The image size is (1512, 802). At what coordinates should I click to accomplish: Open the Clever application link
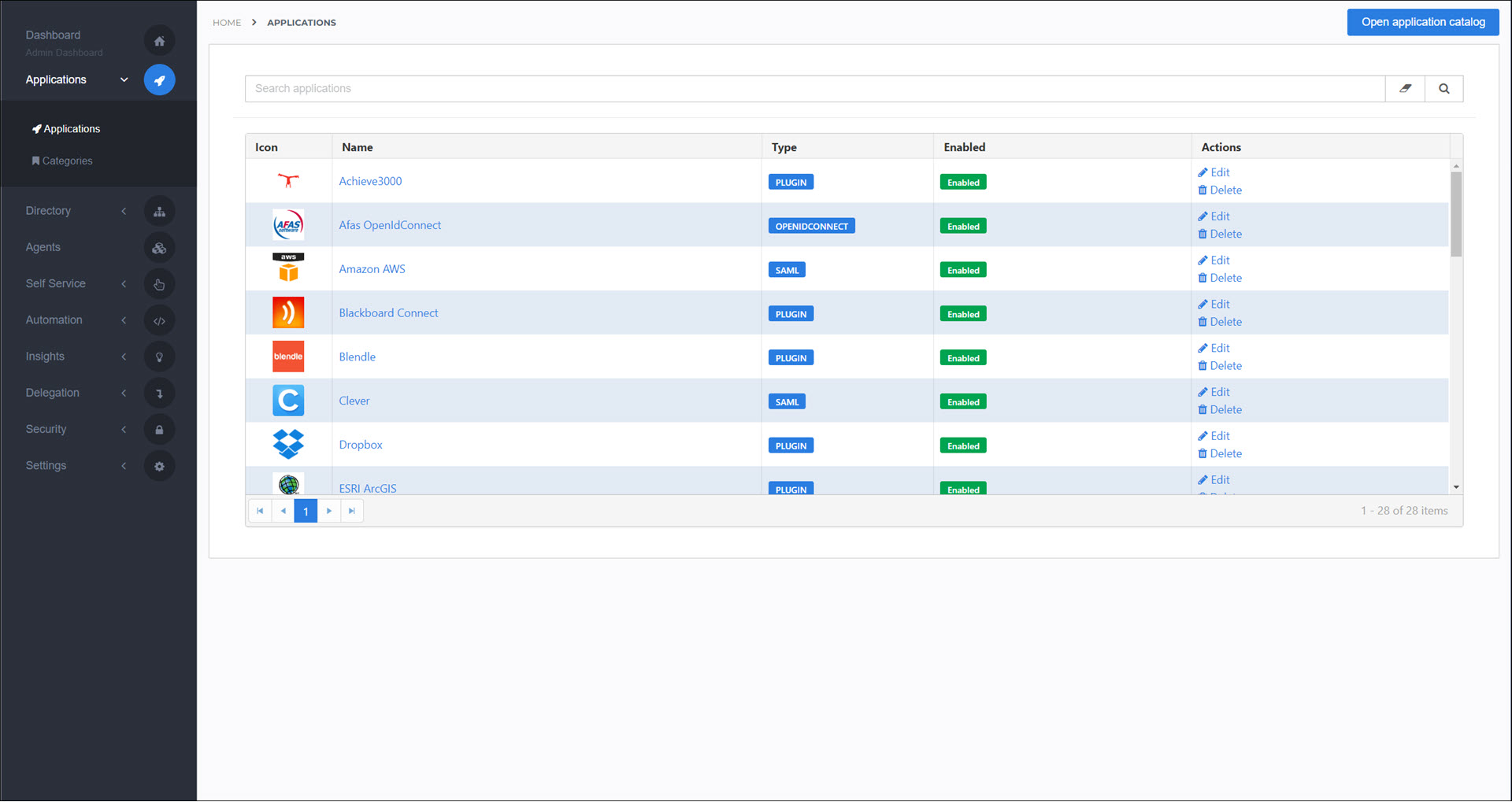tap(354, 401)
